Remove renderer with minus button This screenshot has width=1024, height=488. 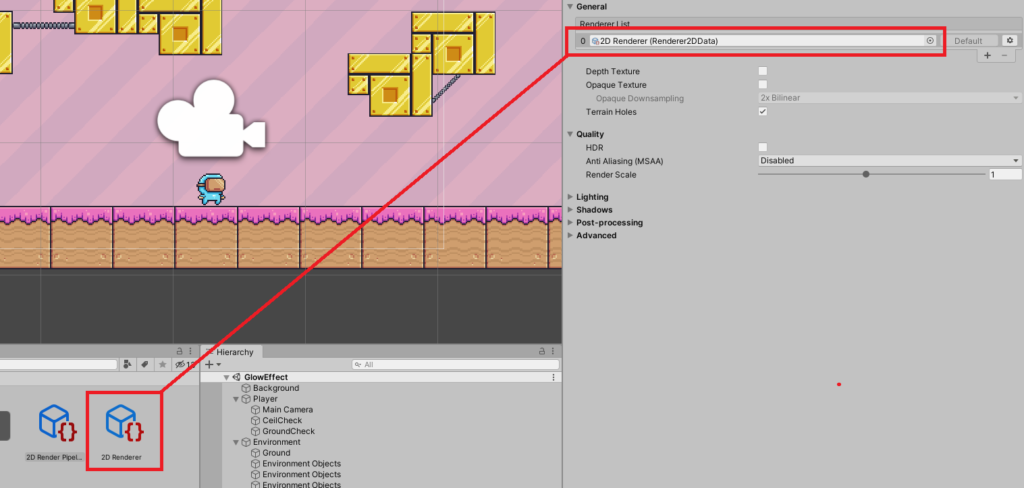[1004, 56]
